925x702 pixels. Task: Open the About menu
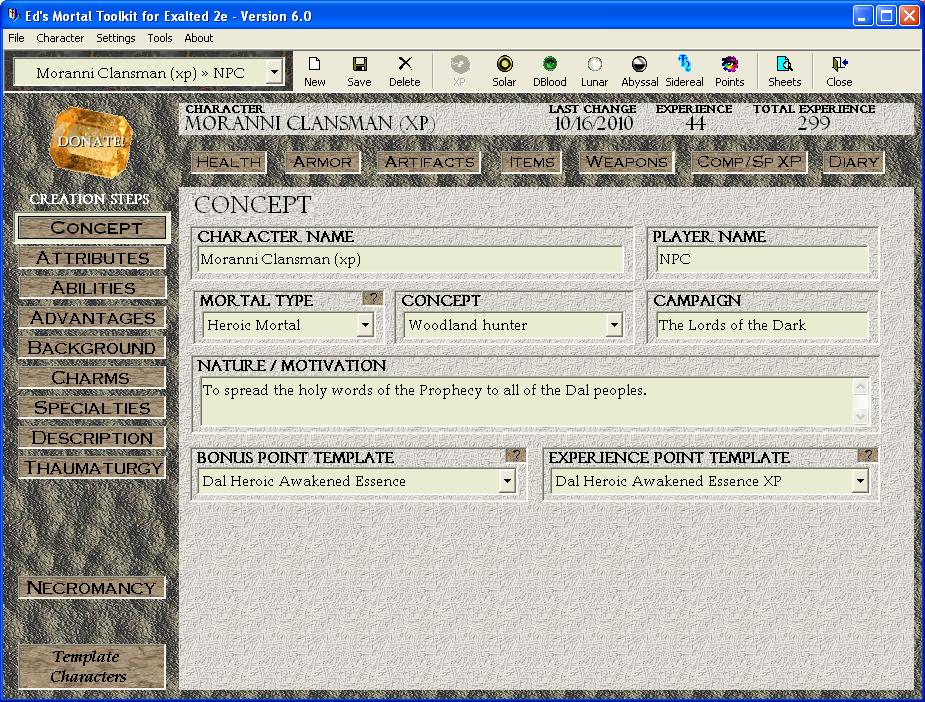199,38
